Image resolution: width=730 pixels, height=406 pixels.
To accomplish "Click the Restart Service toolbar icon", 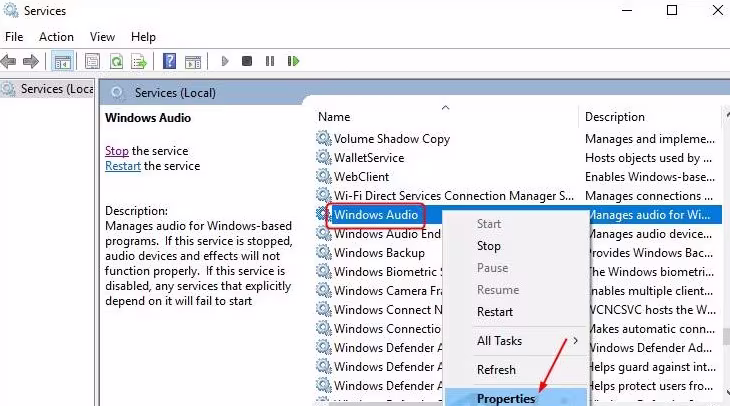I will (x=293, y=61).
